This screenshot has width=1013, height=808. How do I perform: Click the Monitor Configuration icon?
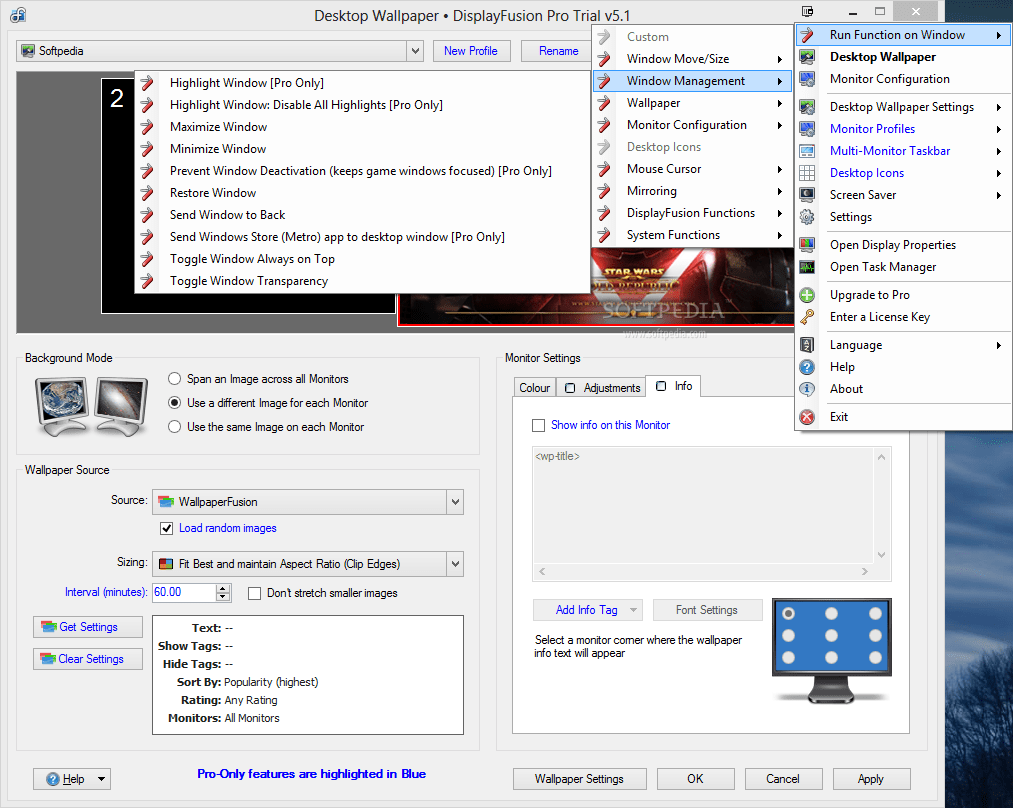[806, 78]
